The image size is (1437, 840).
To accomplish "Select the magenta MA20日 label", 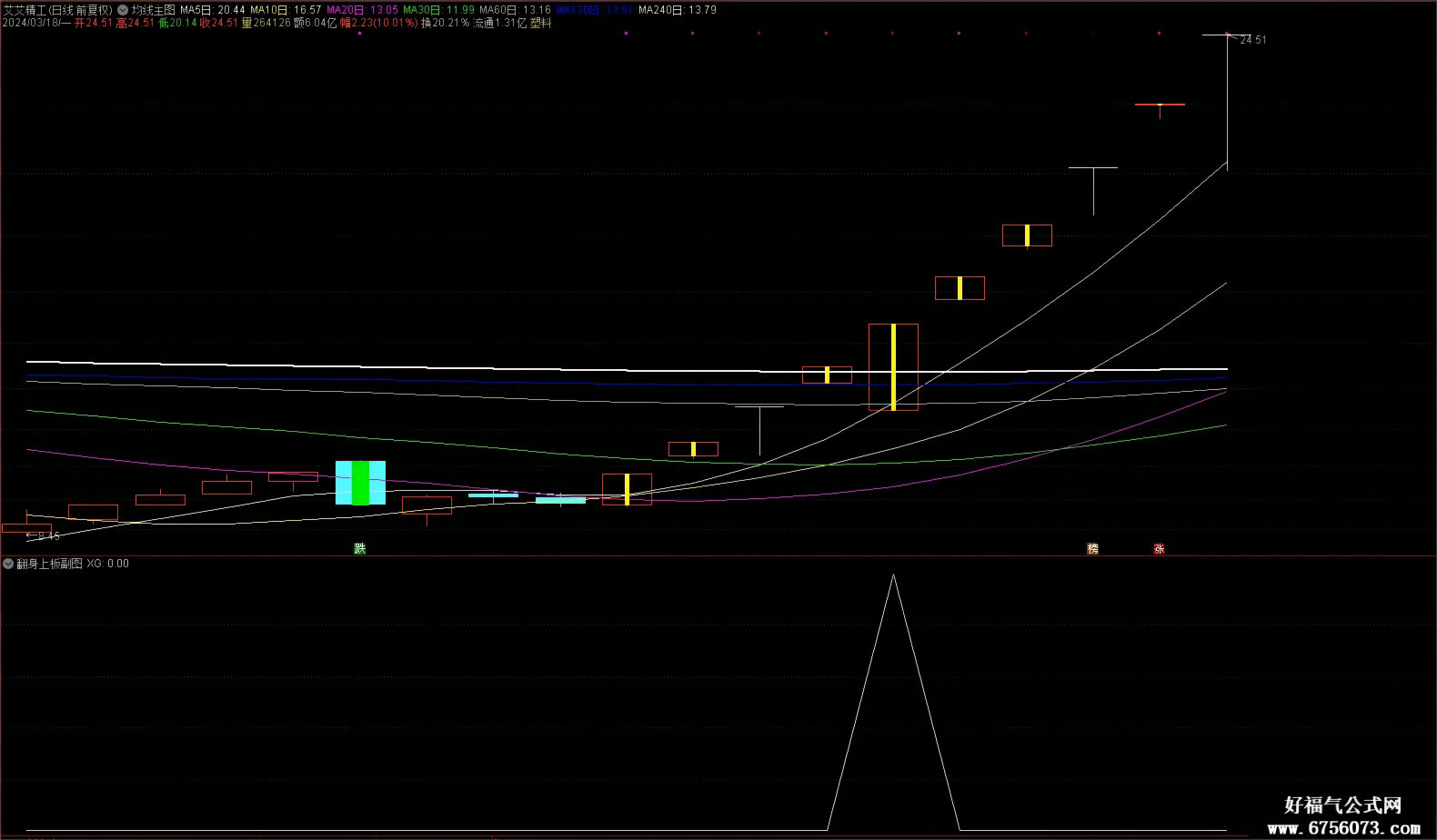I will [362, 10].
